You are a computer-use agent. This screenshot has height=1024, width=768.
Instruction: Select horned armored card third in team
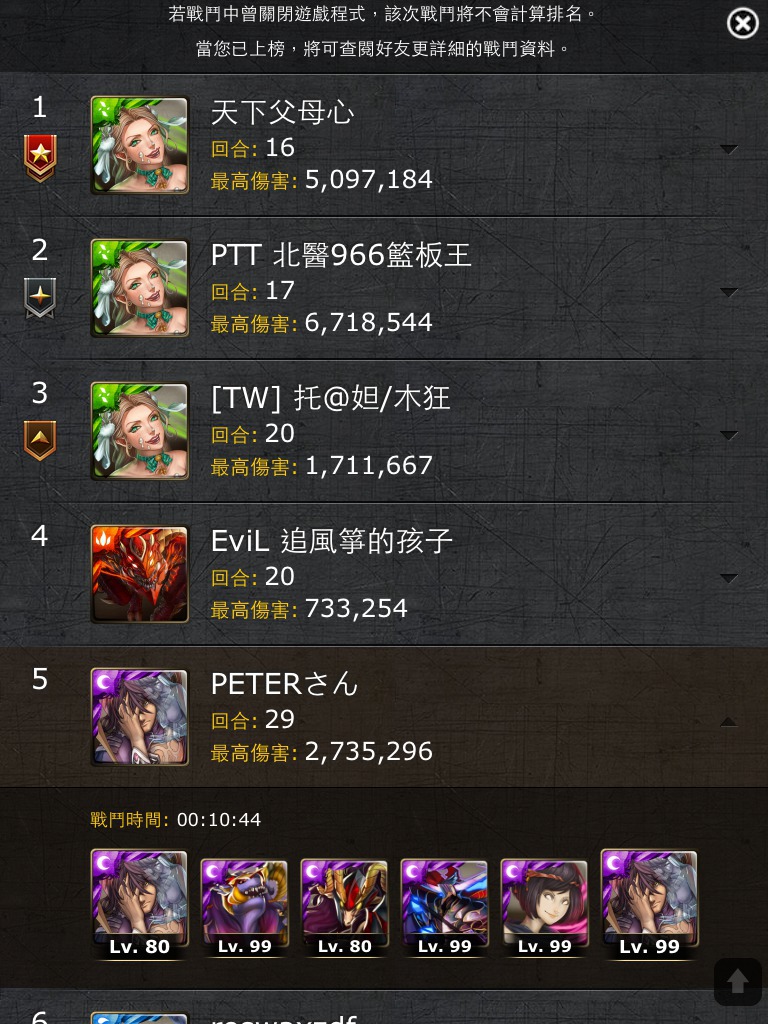344,908
